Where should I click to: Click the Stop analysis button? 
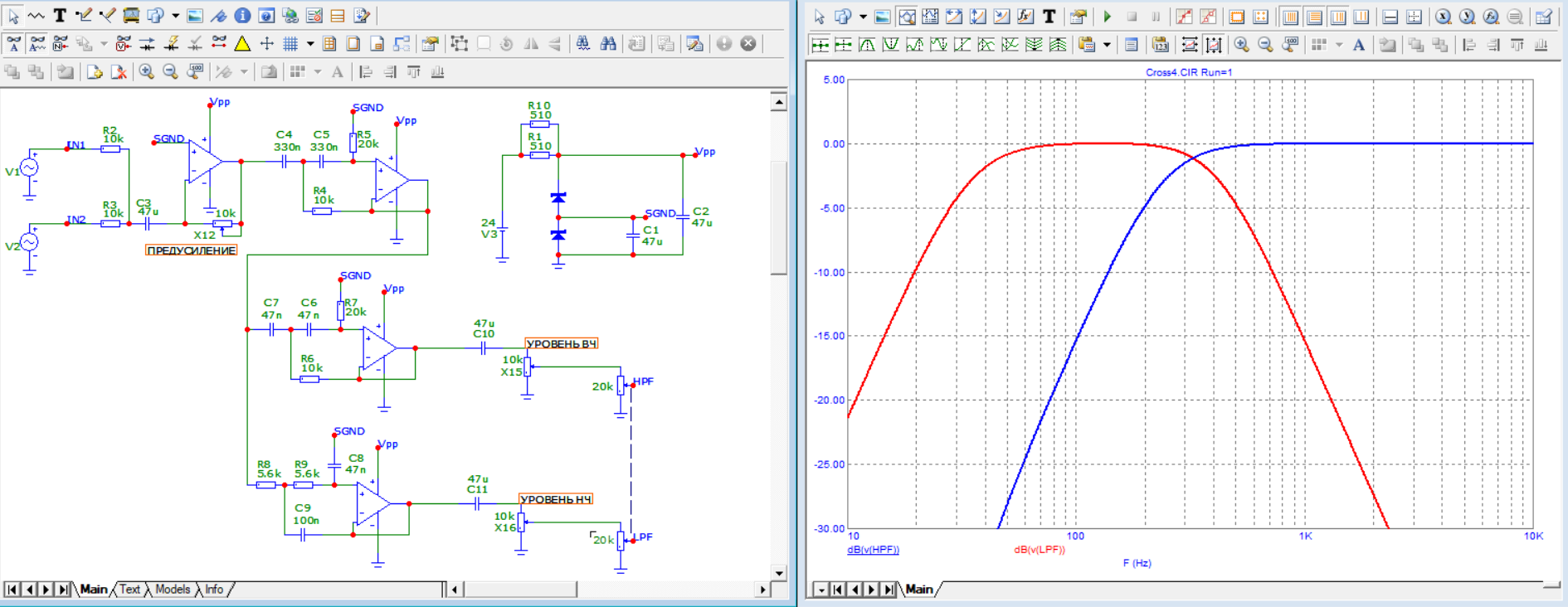[1132, 17]
